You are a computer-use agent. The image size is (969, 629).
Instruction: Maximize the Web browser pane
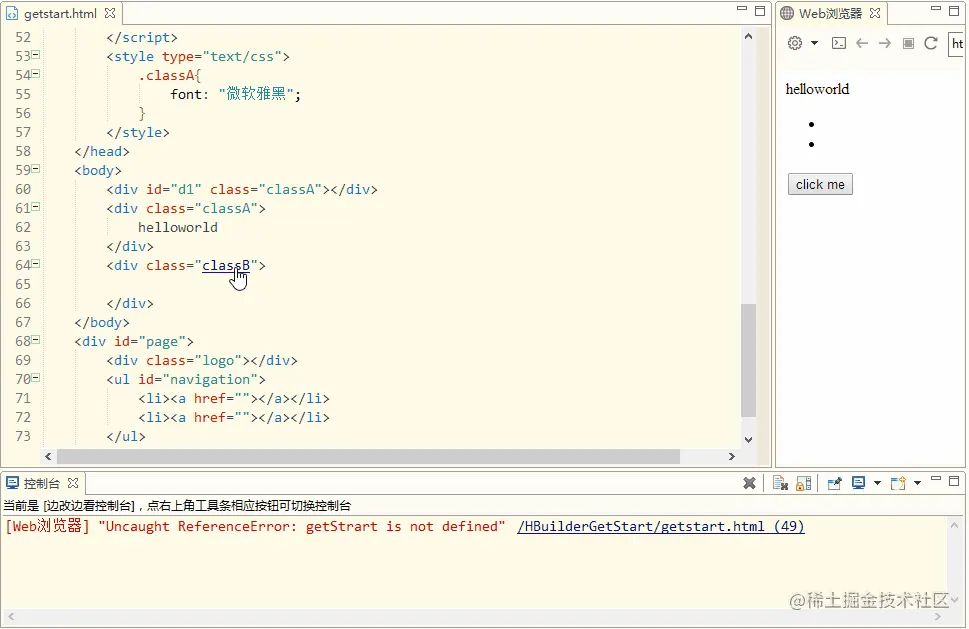click(954, 11)
